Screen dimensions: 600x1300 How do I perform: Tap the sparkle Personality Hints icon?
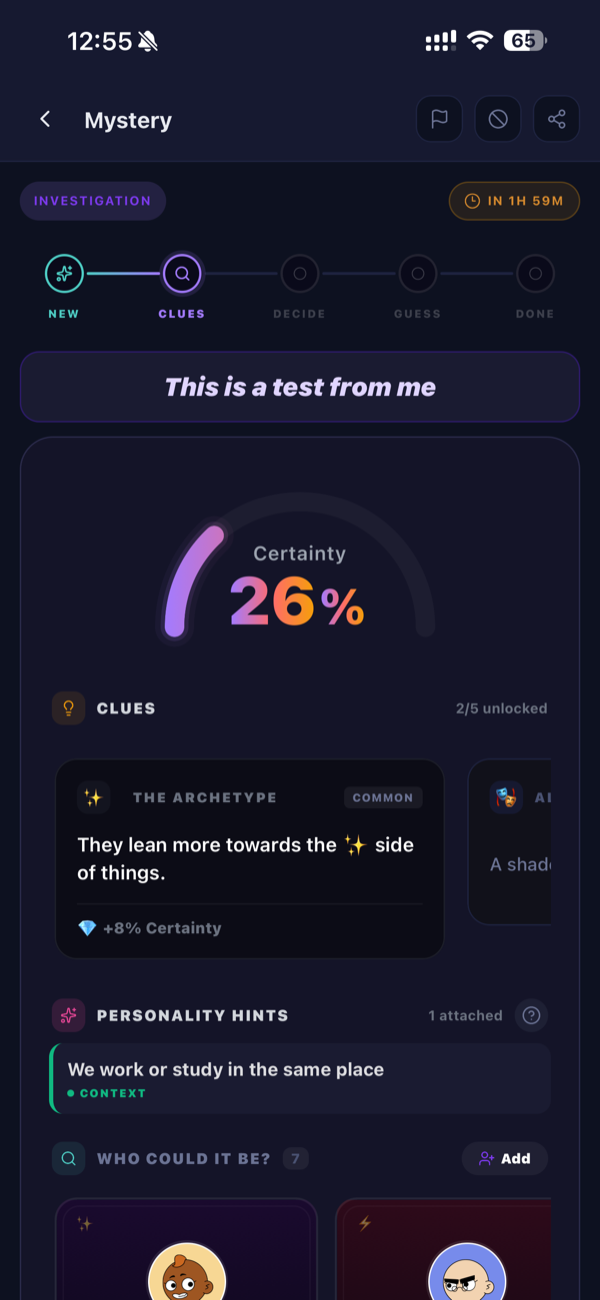(x=69, y=1015)
